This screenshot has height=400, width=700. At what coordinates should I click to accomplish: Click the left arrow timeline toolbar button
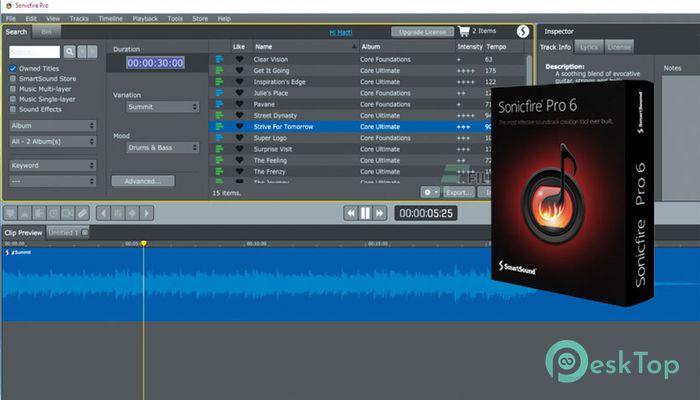tap(104, 213)
